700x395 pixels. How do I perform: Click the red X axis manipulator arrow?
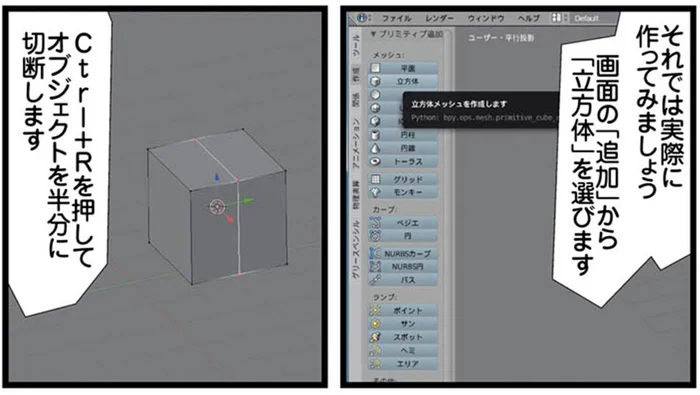(x=230, y=219)
